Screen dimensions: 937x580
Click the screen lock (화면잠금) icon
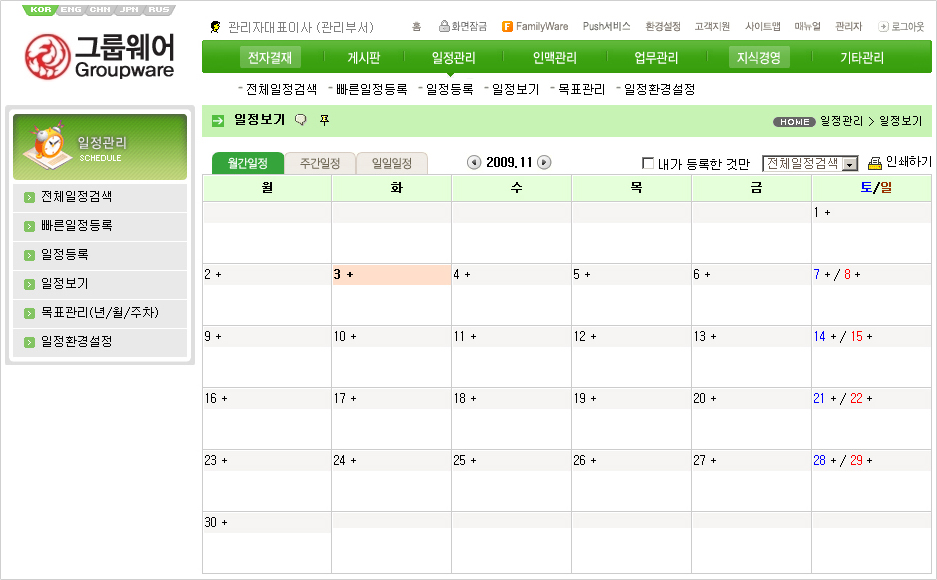(x=444, y=27)
